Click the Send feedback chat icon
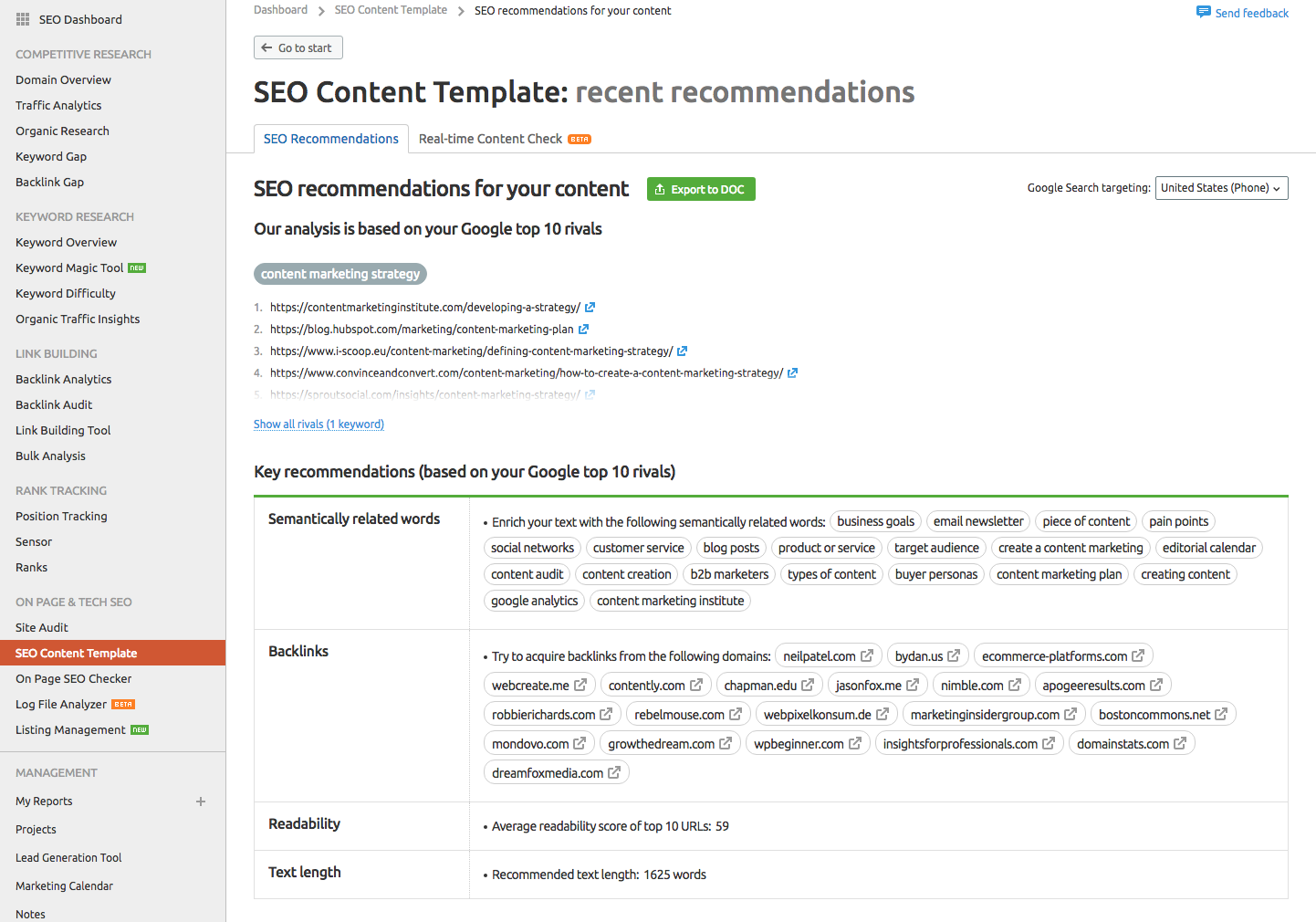Image resolution: width=1316 pixels, height=922 pixels. click(x=1203, y=12)
